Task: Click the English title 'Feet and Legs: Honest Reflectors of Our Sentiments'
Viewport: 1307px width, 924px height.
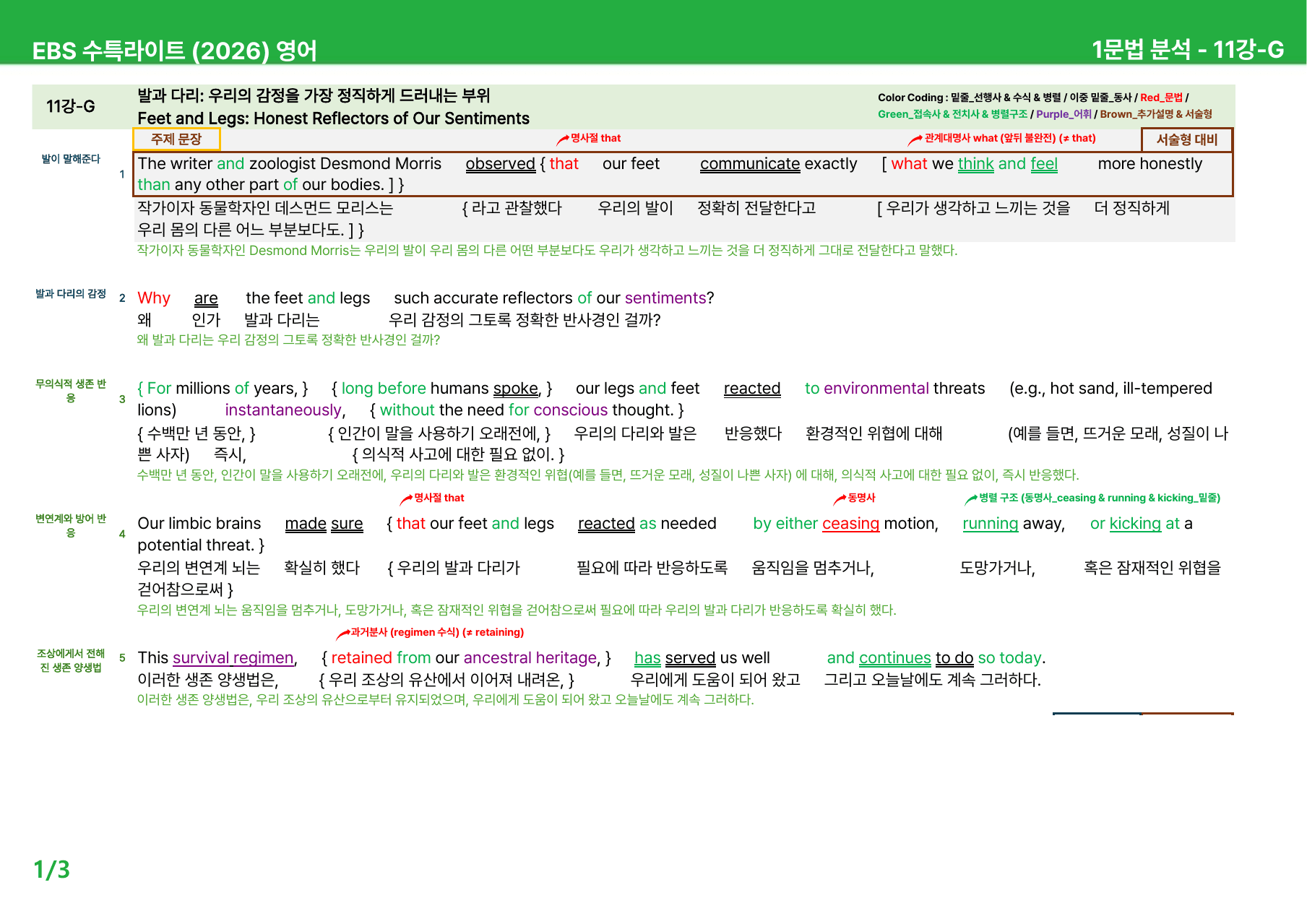Action: pos(333,118)
